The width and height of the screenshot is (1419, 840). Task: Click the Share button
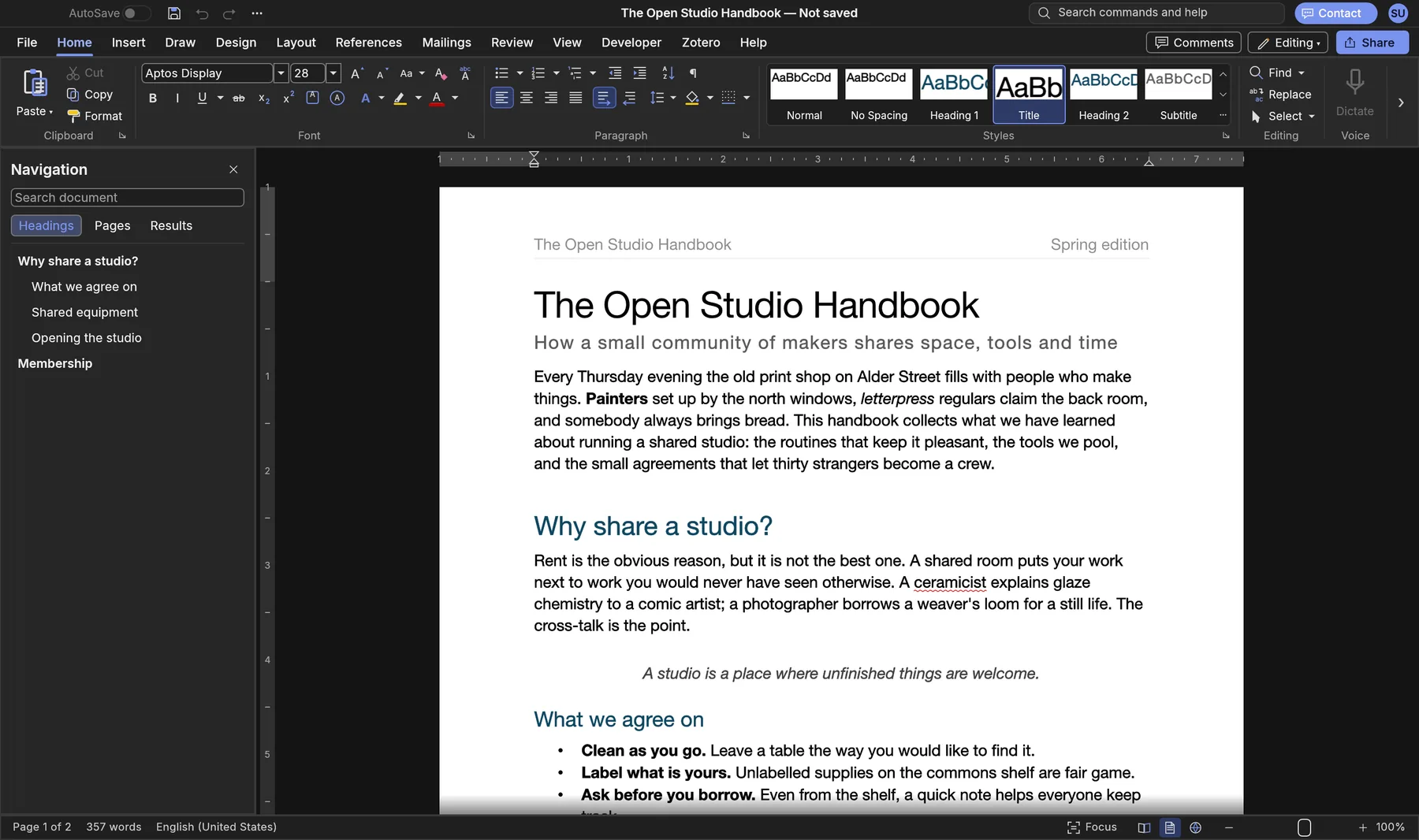coord(1372,43)
